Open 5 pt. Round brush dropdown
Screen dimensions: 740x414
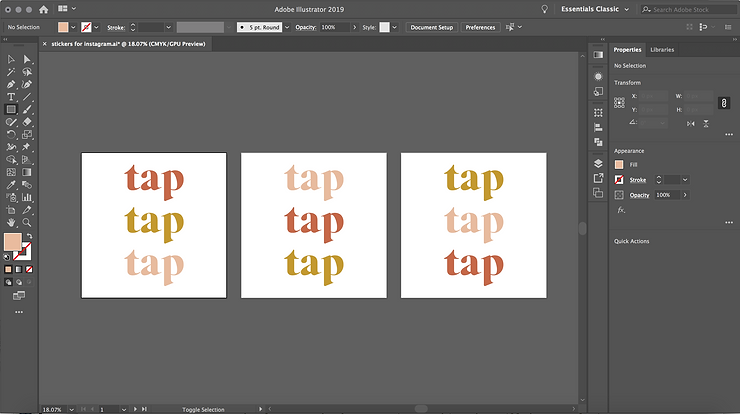pos(286,27)
